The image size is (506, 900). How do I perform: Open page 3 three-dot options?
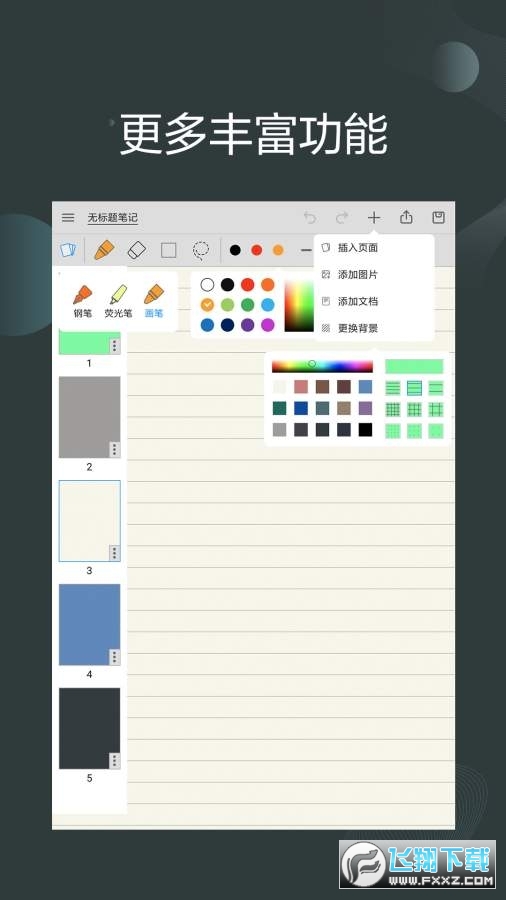(115, 553)
